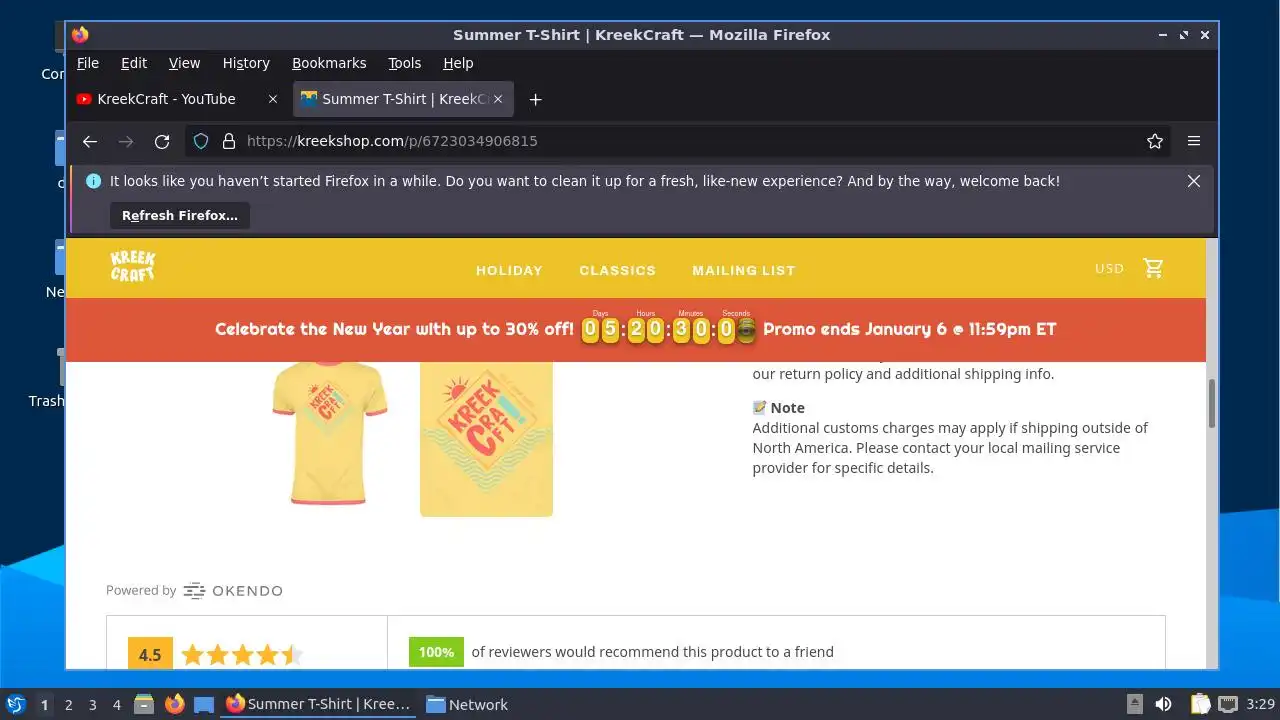View site security via padlock icon
Screen dimensions: 1280x720
(228, 141)
